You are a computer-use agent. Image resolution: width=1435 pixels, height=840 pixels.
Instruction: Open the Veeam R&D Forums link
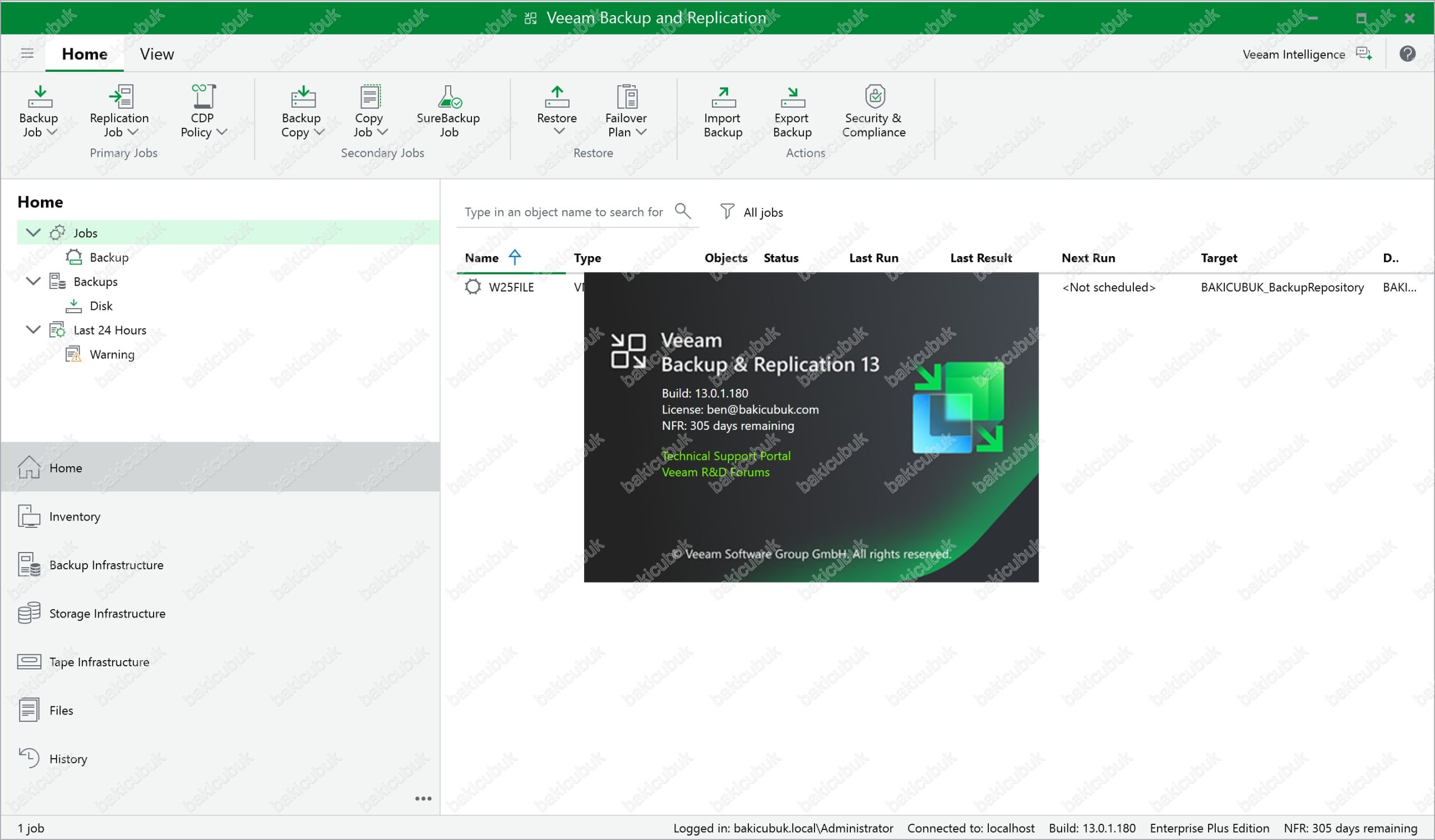[715, 472]
